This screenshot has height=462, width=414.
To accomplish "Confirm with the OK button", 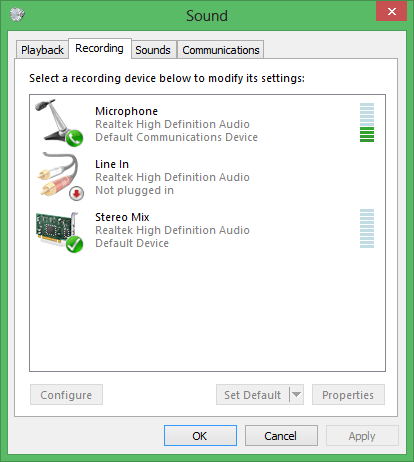I will coord(200,436).
